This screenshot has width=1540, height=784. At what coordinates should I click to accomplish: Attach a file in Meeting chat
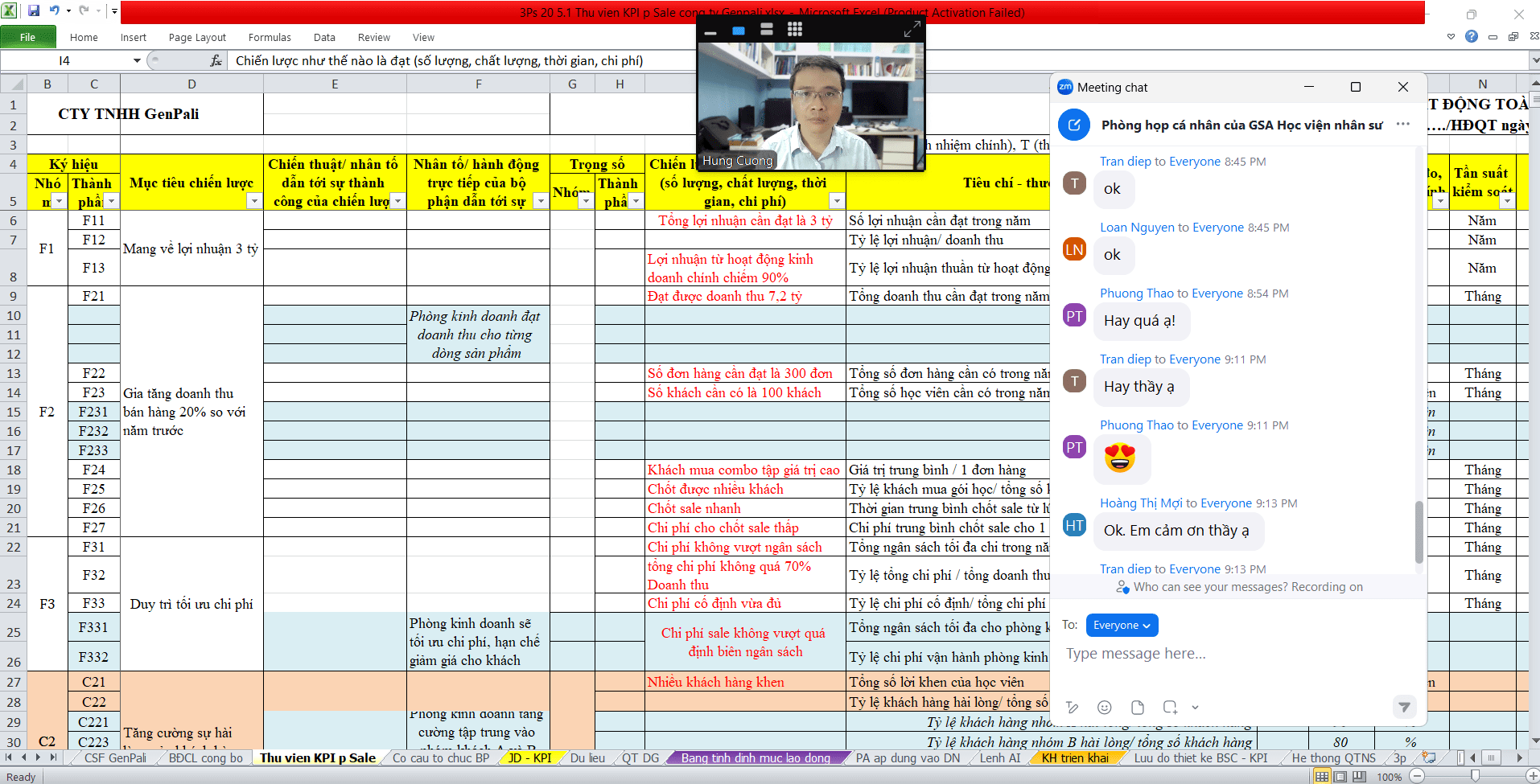tap(1138, 708)
